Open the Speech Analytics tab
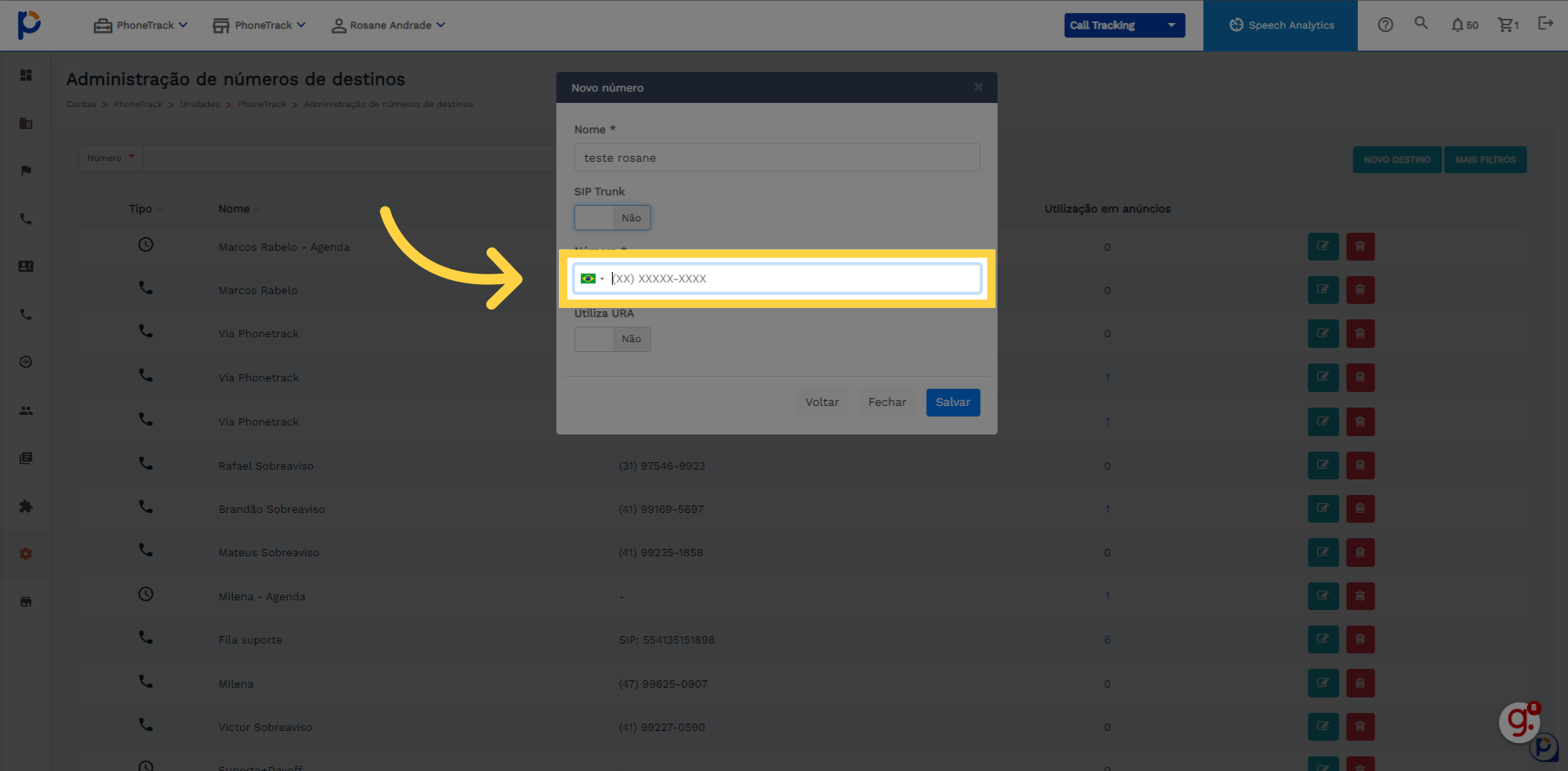 pos(1280,25)
